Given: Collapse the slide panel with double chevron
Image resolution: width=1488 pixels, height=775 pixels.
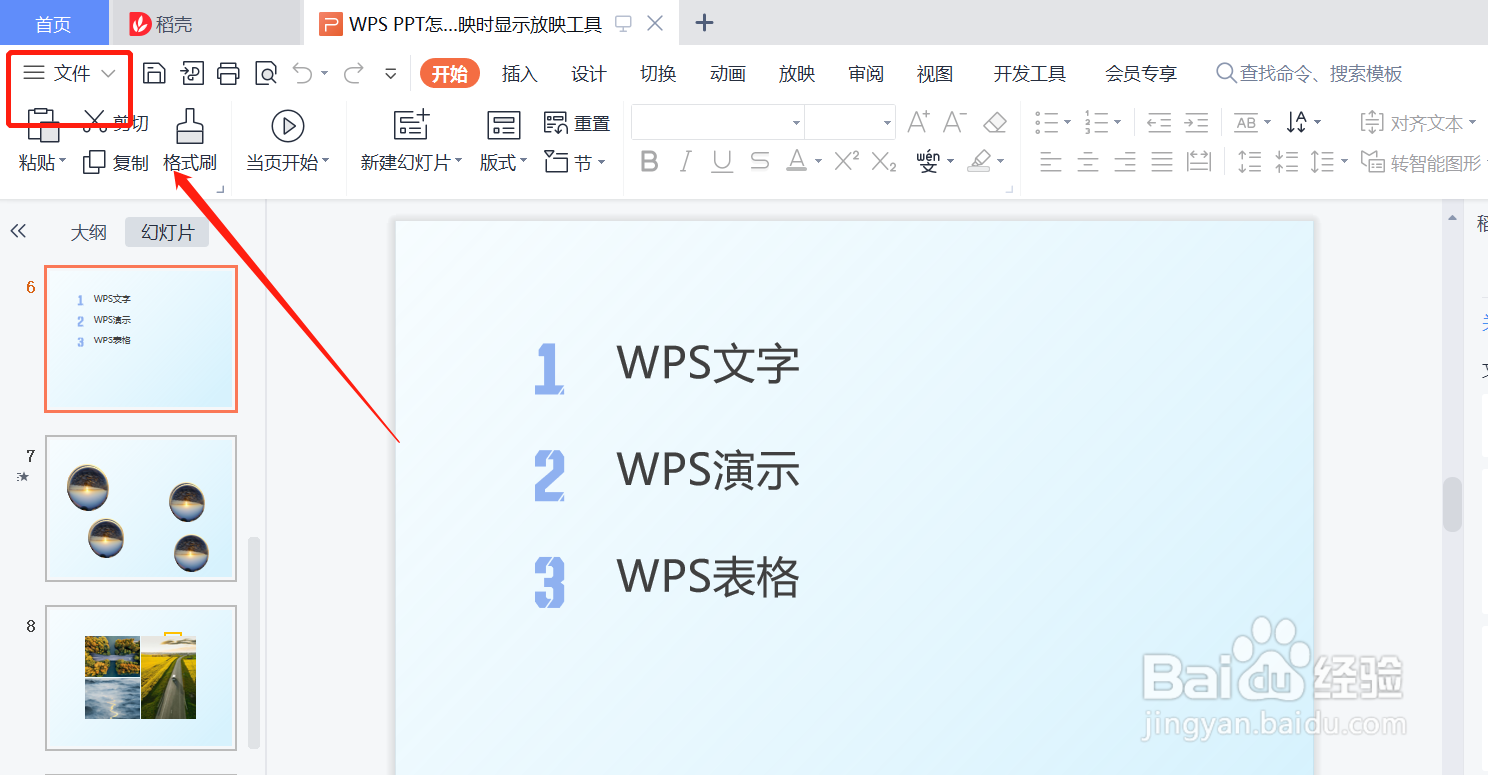Looking at the screenshot, I should 18,231.
